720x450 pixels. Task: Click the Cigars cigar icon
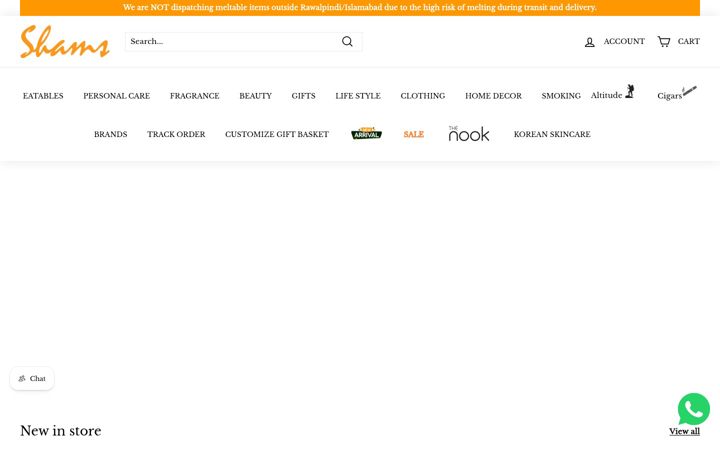click(689, 90)
